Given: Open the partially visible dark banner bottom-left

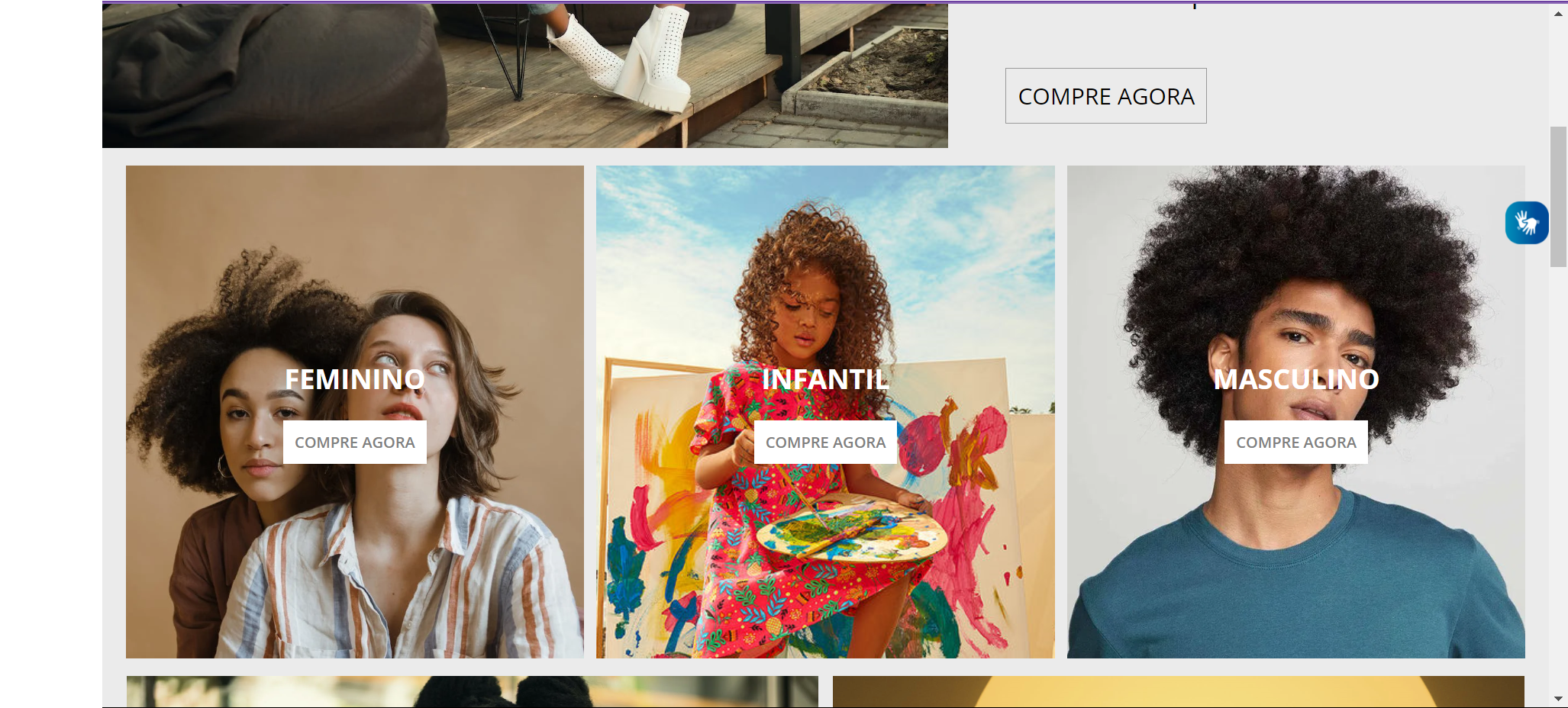Looking at the screenshot, I should 472,691.
